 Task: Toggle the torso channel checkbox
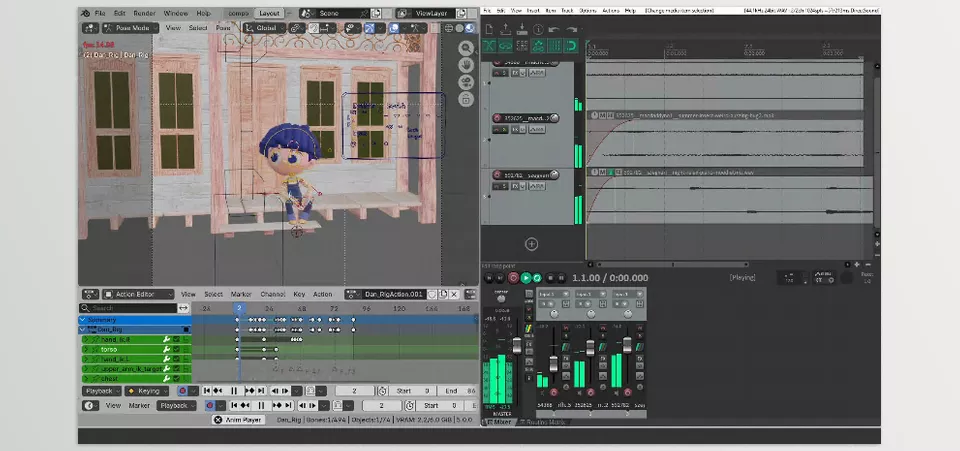176,349
